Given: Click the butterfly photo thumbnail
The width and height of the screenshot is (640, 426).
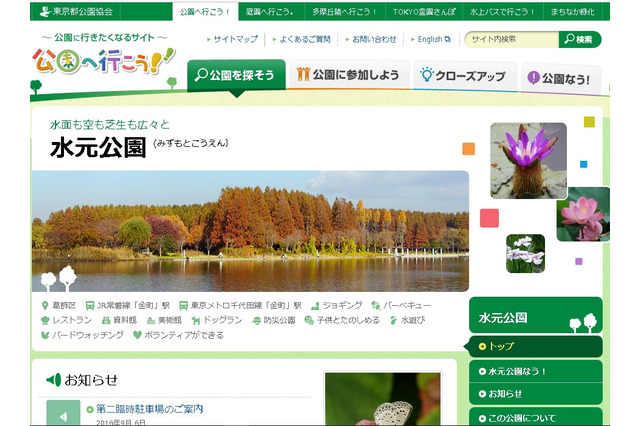Looking at the screenshot, I should [x=383, y=399].
